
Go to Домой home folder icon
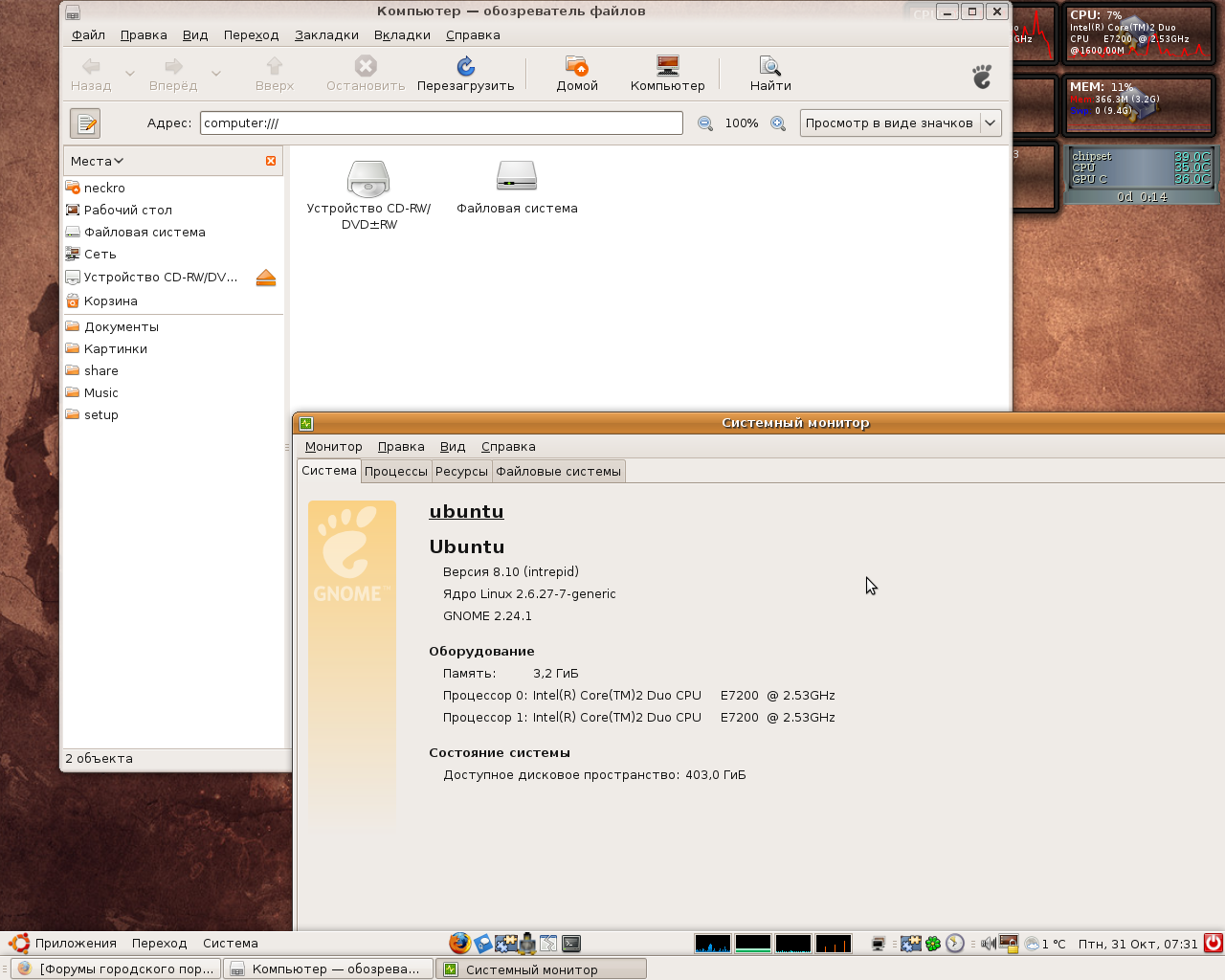[x=577, y=67]
